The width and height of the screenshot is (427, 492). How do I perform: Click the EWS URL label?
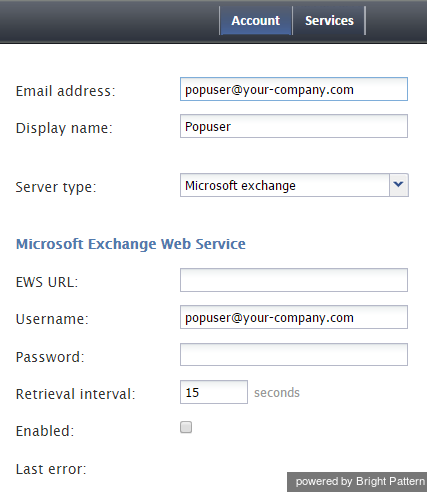click(x=47, y=282)
